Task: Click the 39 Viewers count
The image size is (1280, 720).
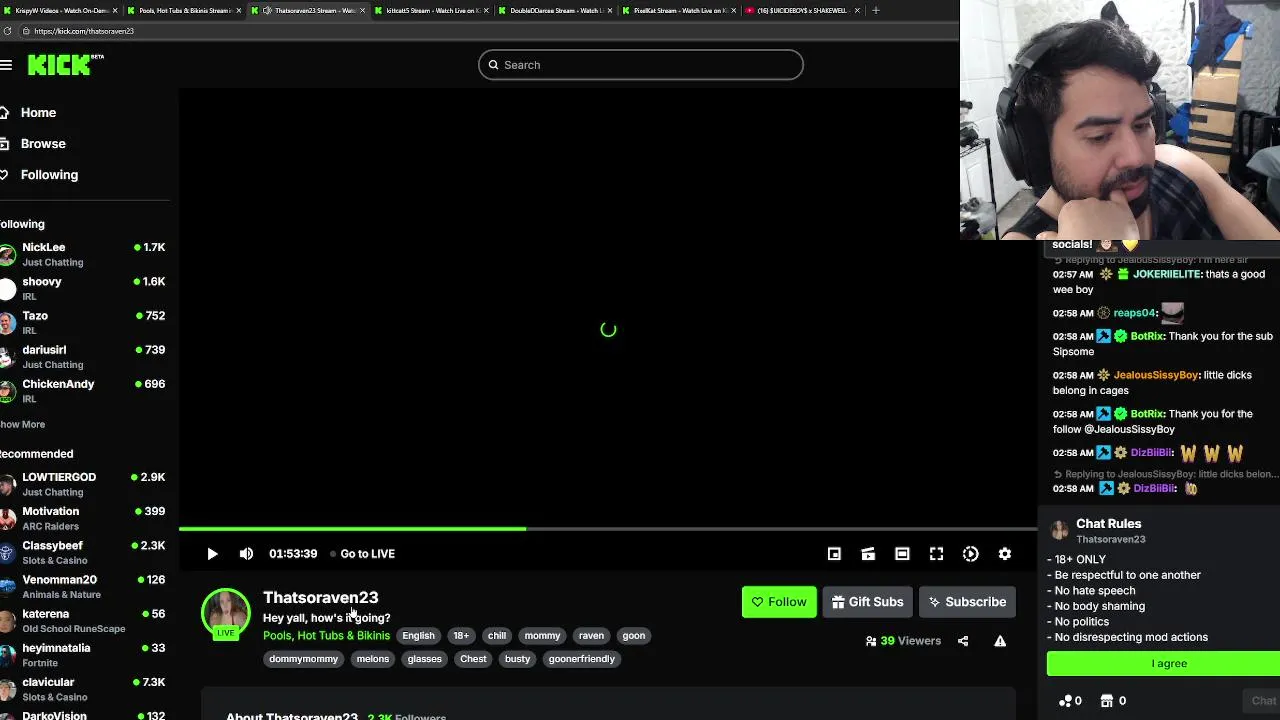Action: (903, 641)
